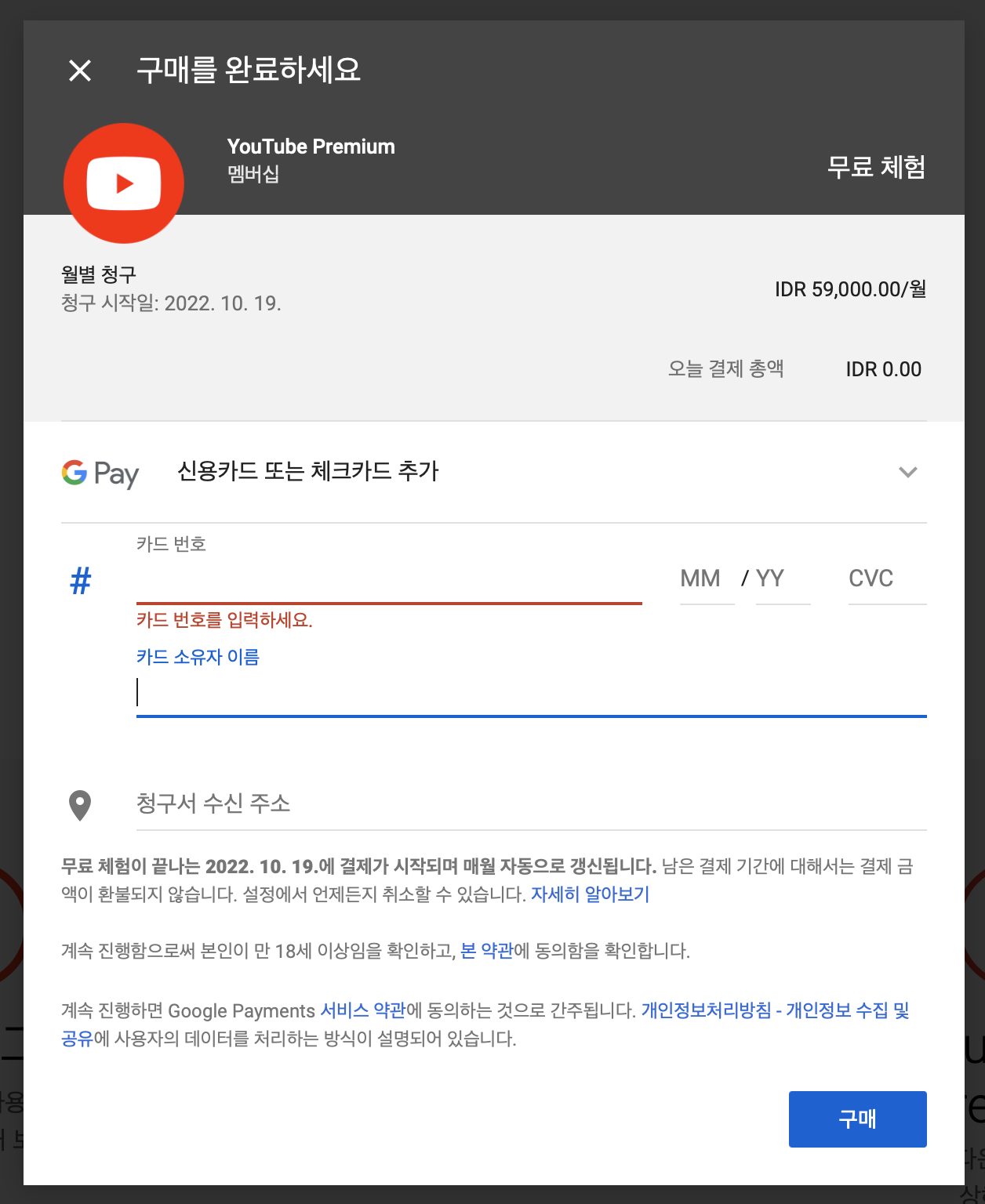
Task: Open the 자세히 알아보기 link
Action: click(591, 894)
